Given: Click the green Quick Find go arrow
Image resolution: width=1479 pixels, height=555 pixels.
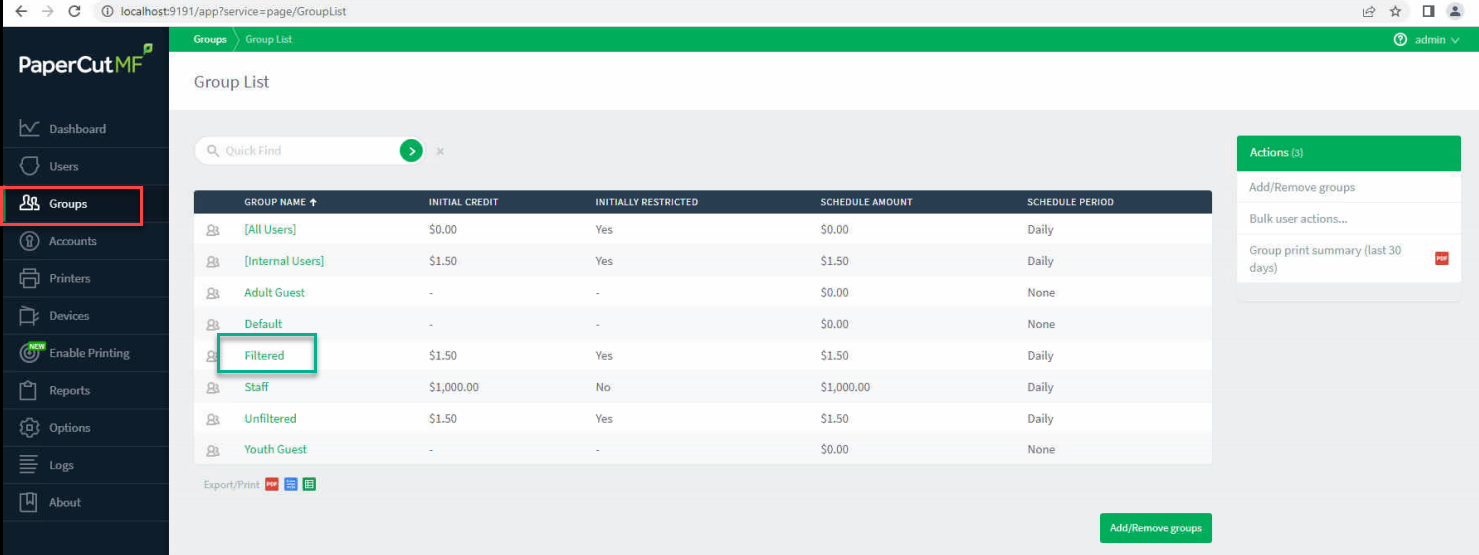Looking at the screenshot, I should point(411,151).
